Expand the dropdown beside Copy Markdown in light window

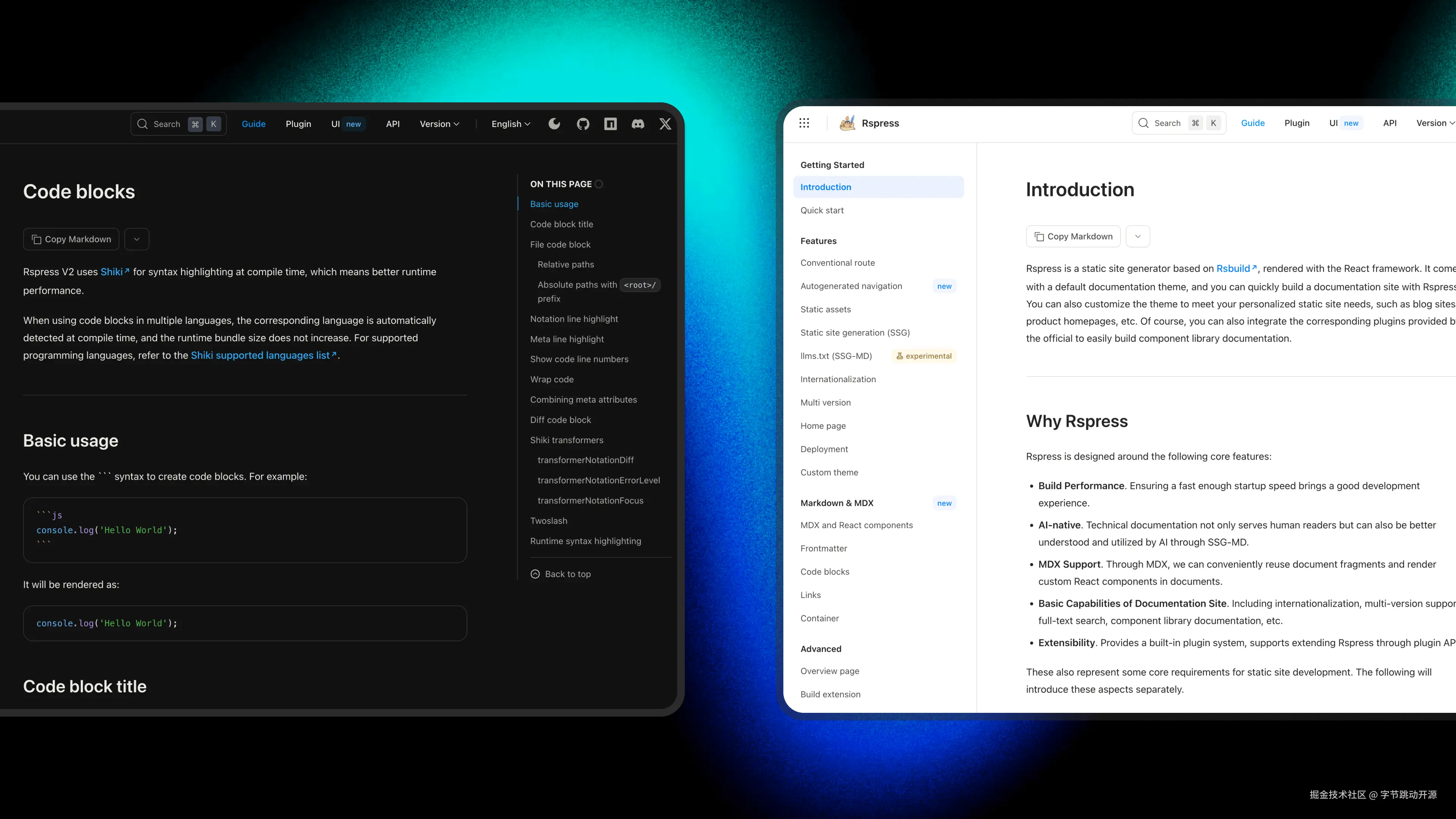point(1138,236)
